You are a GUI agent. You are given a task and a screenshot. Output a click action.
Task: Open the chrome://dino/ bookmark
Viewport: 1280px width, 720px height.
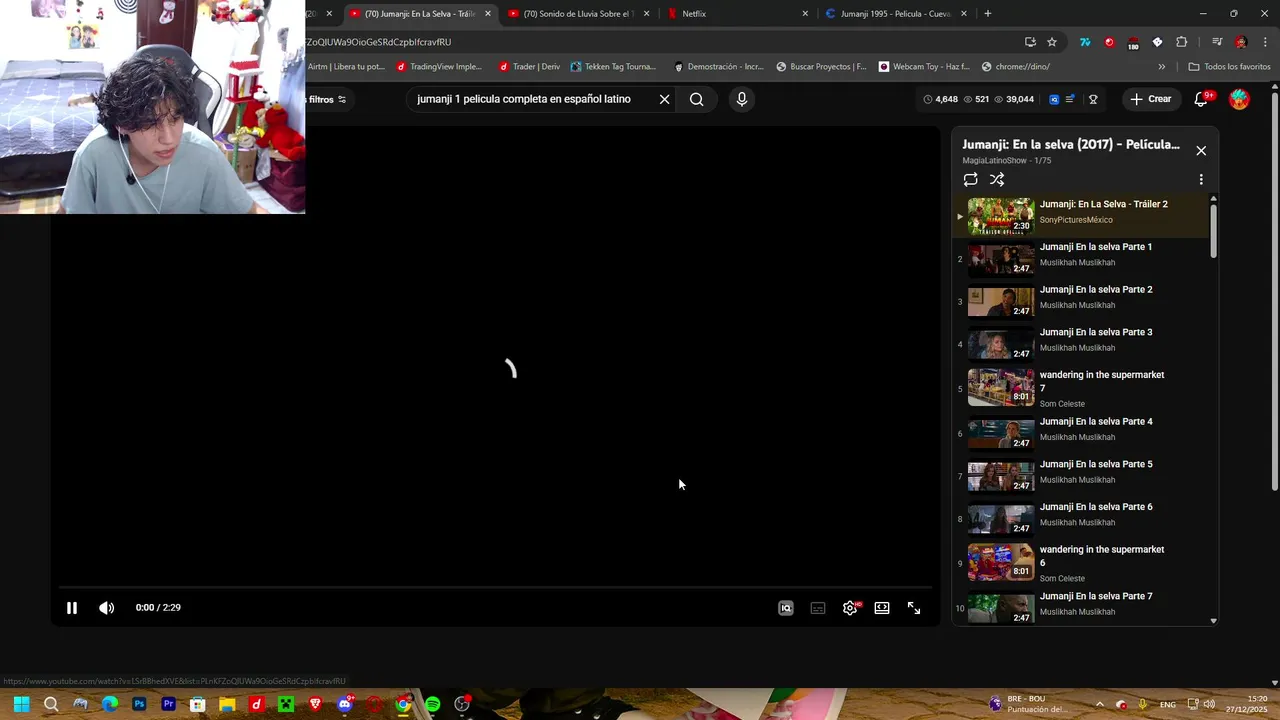(1016, 67)
